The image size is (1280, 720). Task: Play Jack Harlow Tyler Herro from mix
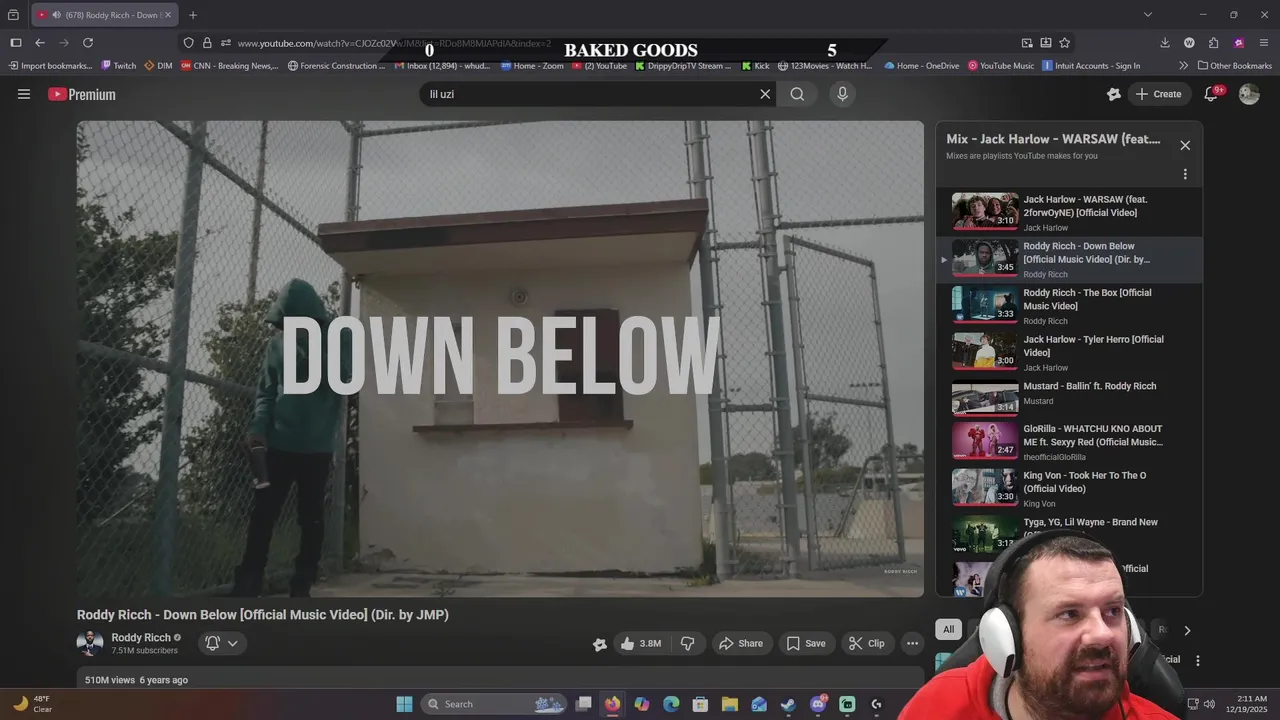[x=1069, y=352]
